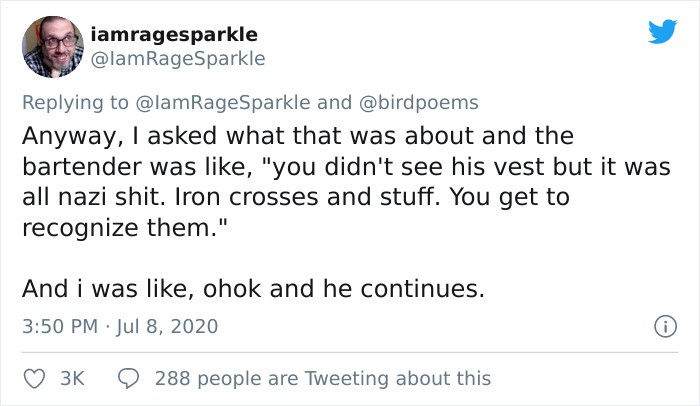Click the 3:50 PM timestamp
Viewport: 700px width, 406px height.
[57, 327]
